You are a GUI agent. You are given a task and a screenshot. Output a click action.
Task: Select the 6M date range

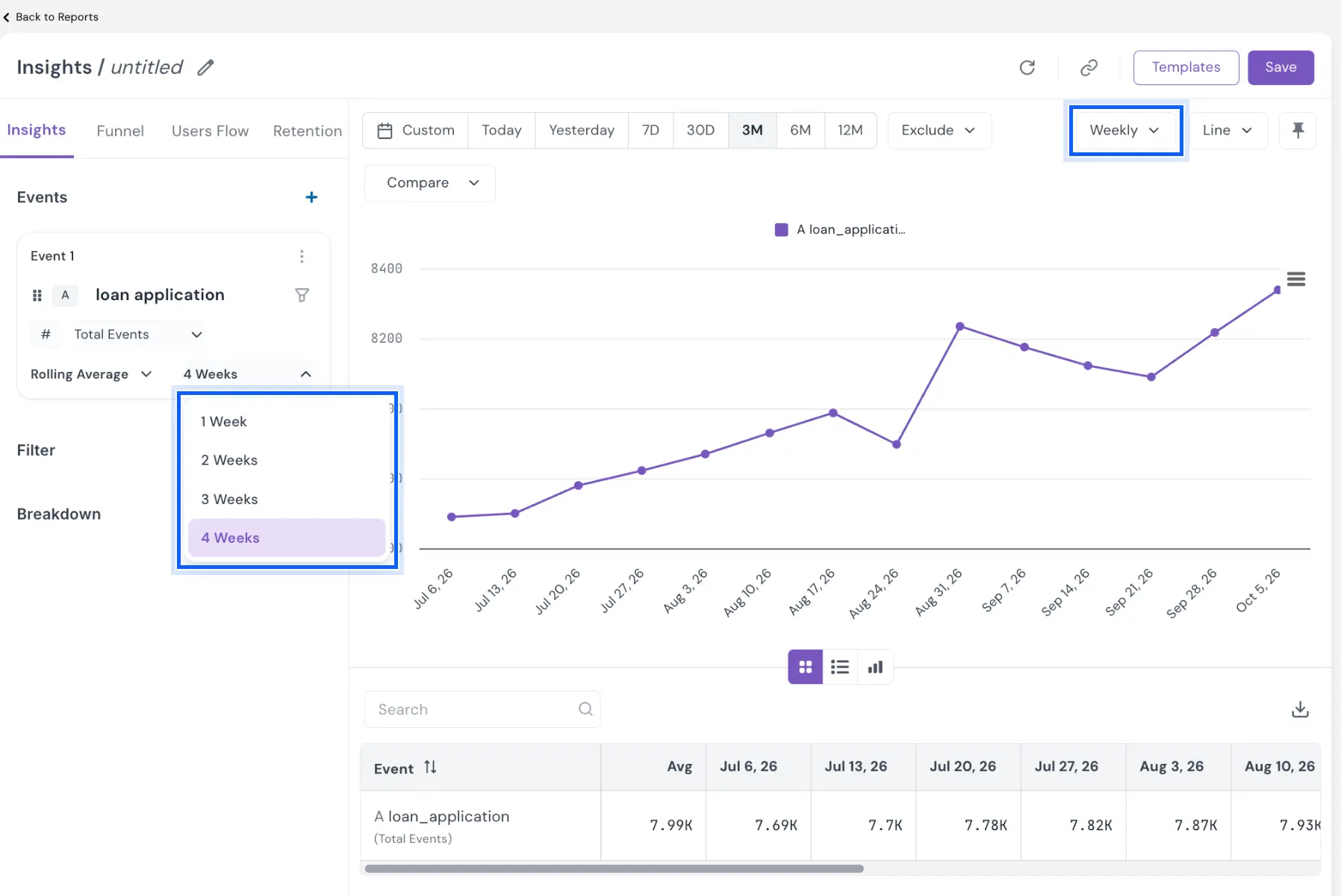pos(800,131)
